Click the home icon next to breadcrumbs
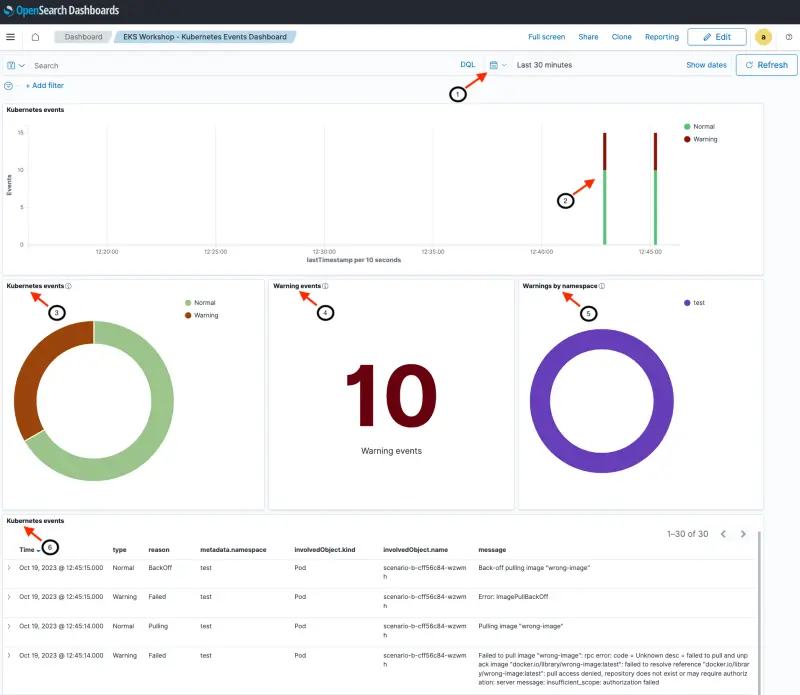The height and width of the screenshot is (695, 800). pyautogui.click(x=34, y=37)
